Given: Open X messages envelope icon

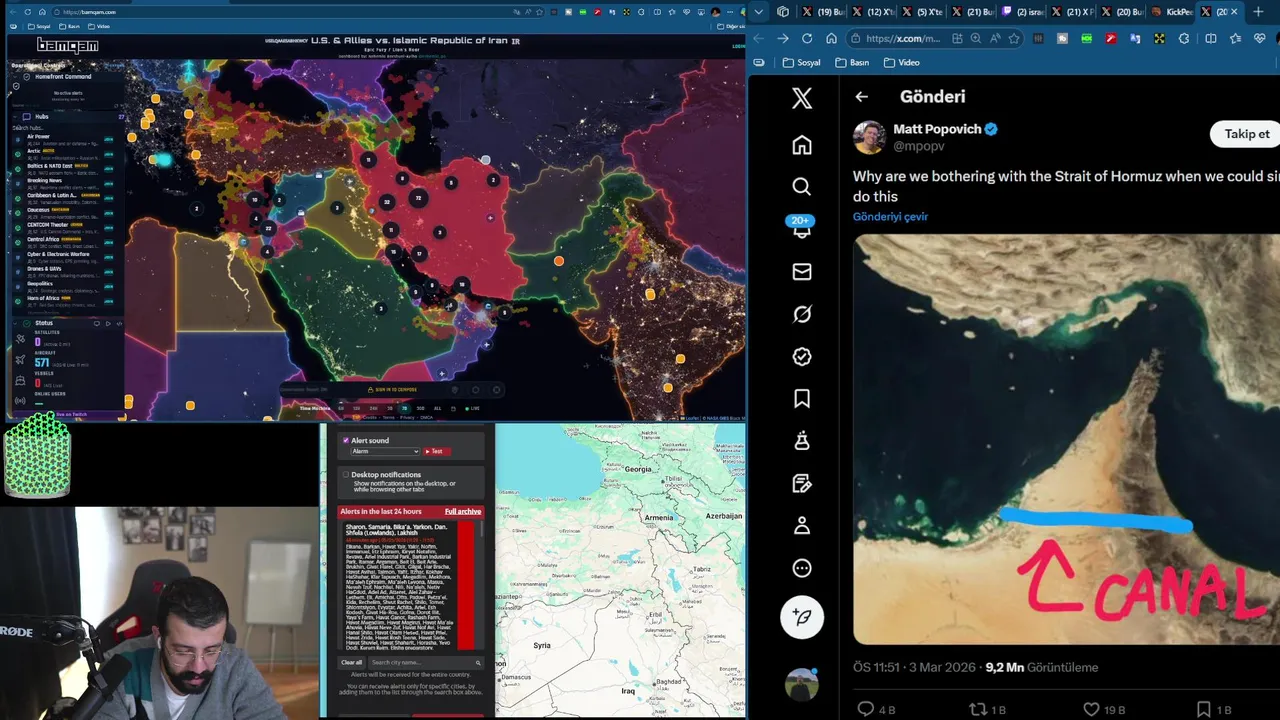Looking at the screenshot, I should click(x=801, y=272).
